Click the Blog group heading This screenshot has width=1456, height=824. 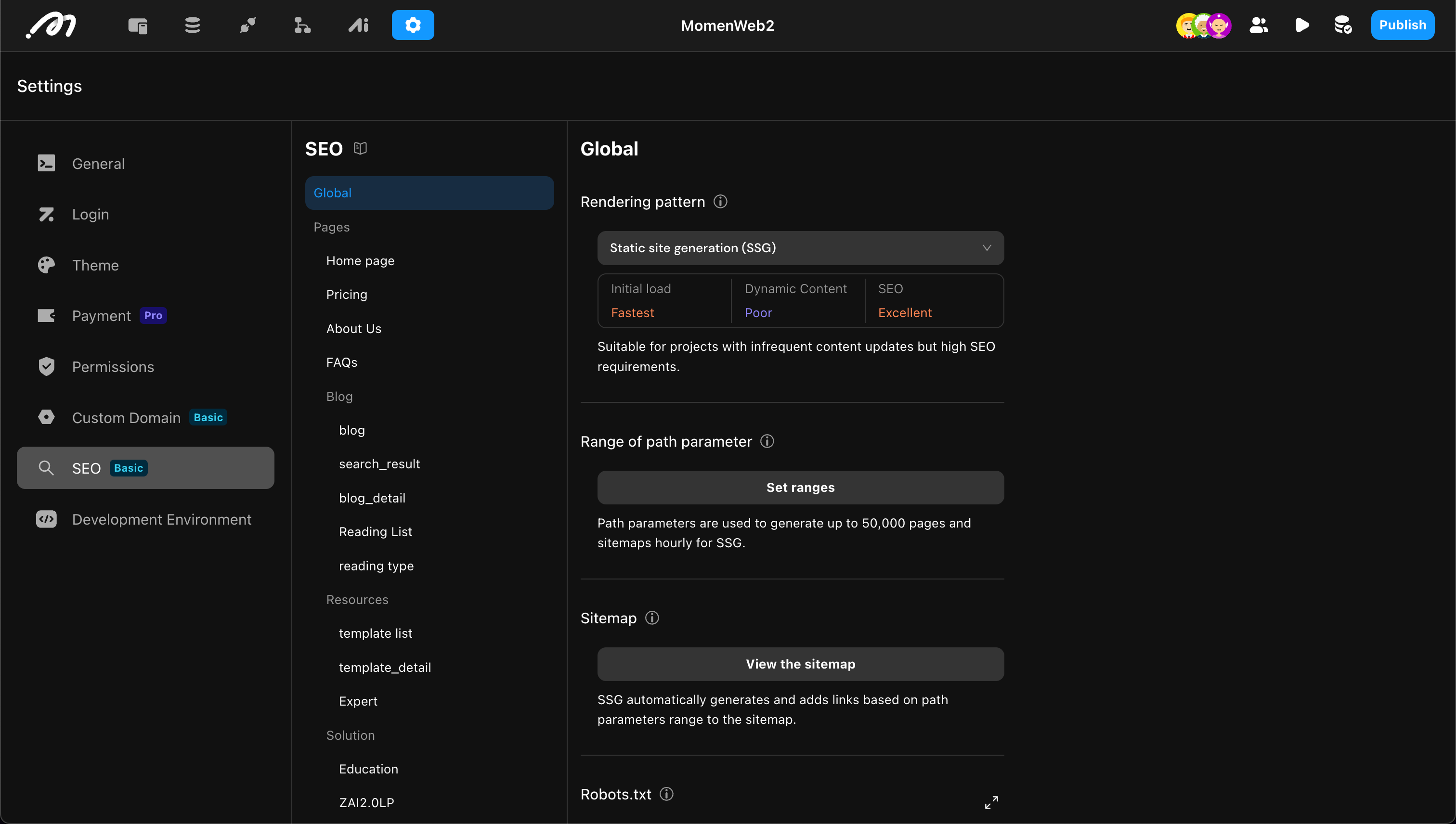point(339,397)
